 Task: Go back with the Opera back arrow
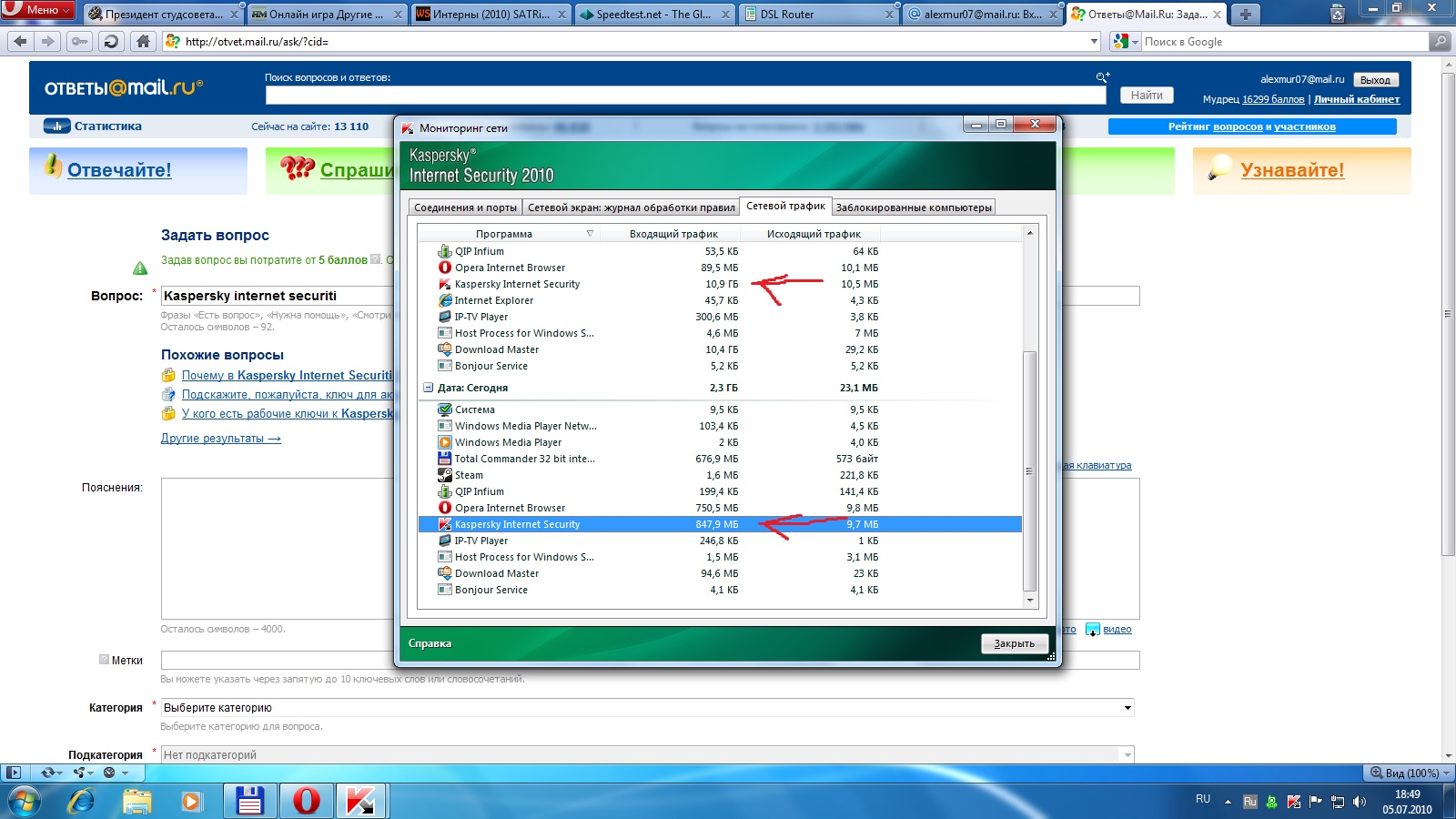(x=21, y=41)
